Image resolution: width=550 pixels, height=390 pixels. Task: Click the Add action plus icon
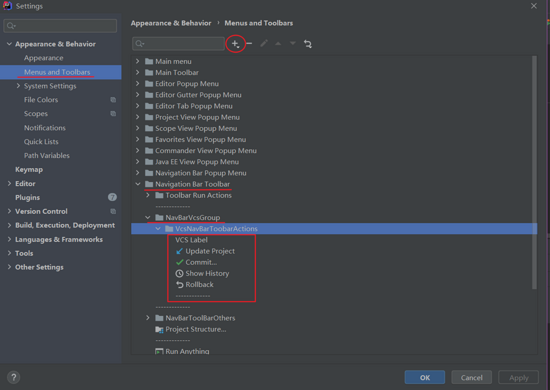click(x=235, y=44)
